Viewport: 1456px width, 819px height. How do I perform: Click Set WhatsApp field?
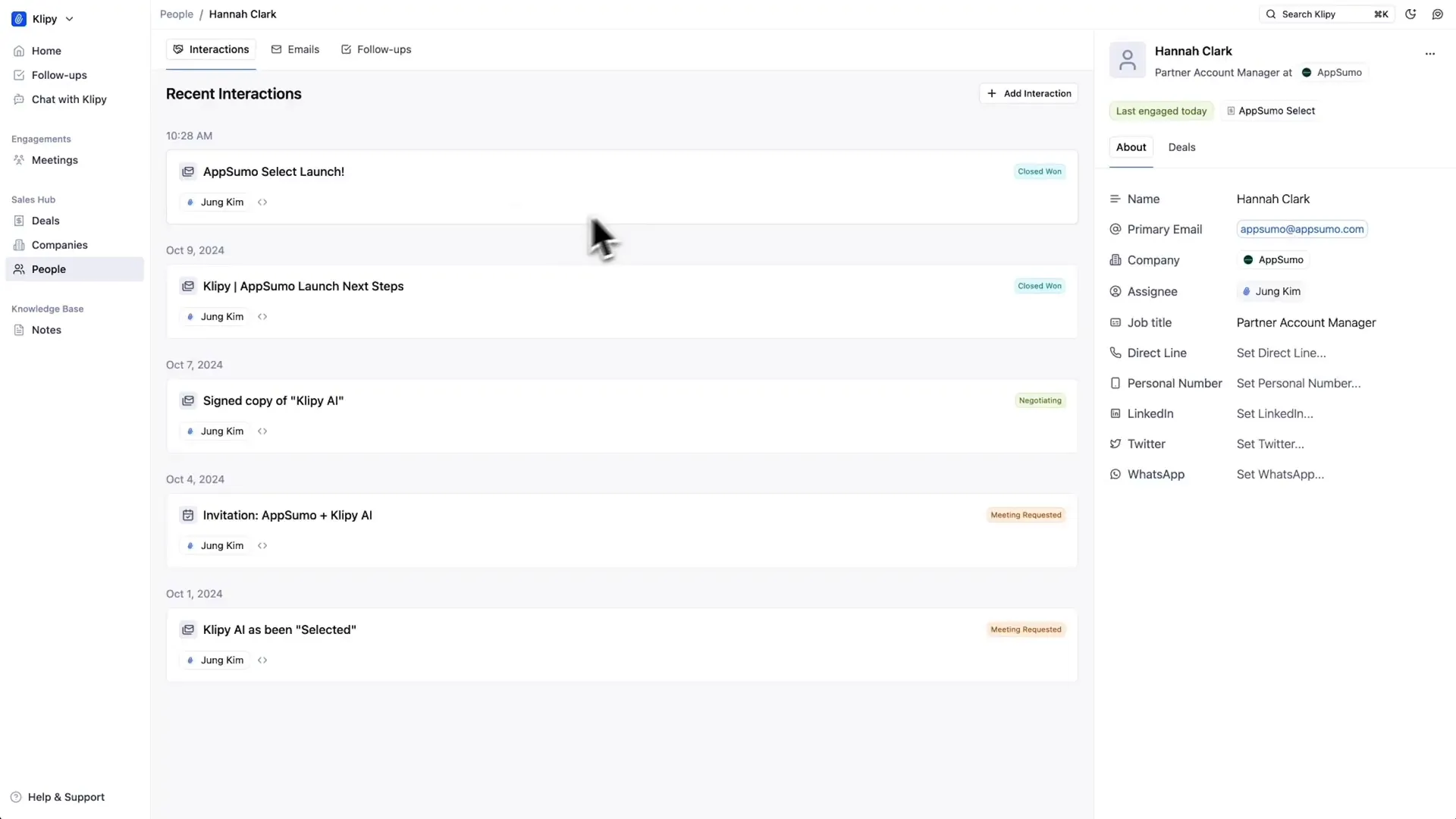pyautogui.click(x=1280, y=474)
